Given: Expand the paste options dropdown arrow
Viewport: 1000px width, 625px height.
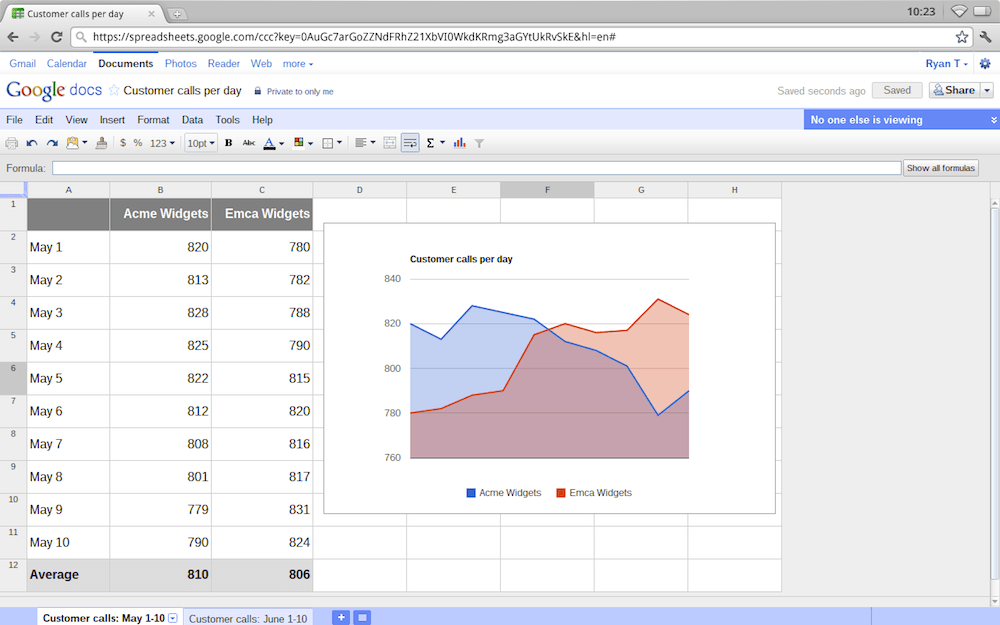Looking at the screenshot, I should click(85, 143).
